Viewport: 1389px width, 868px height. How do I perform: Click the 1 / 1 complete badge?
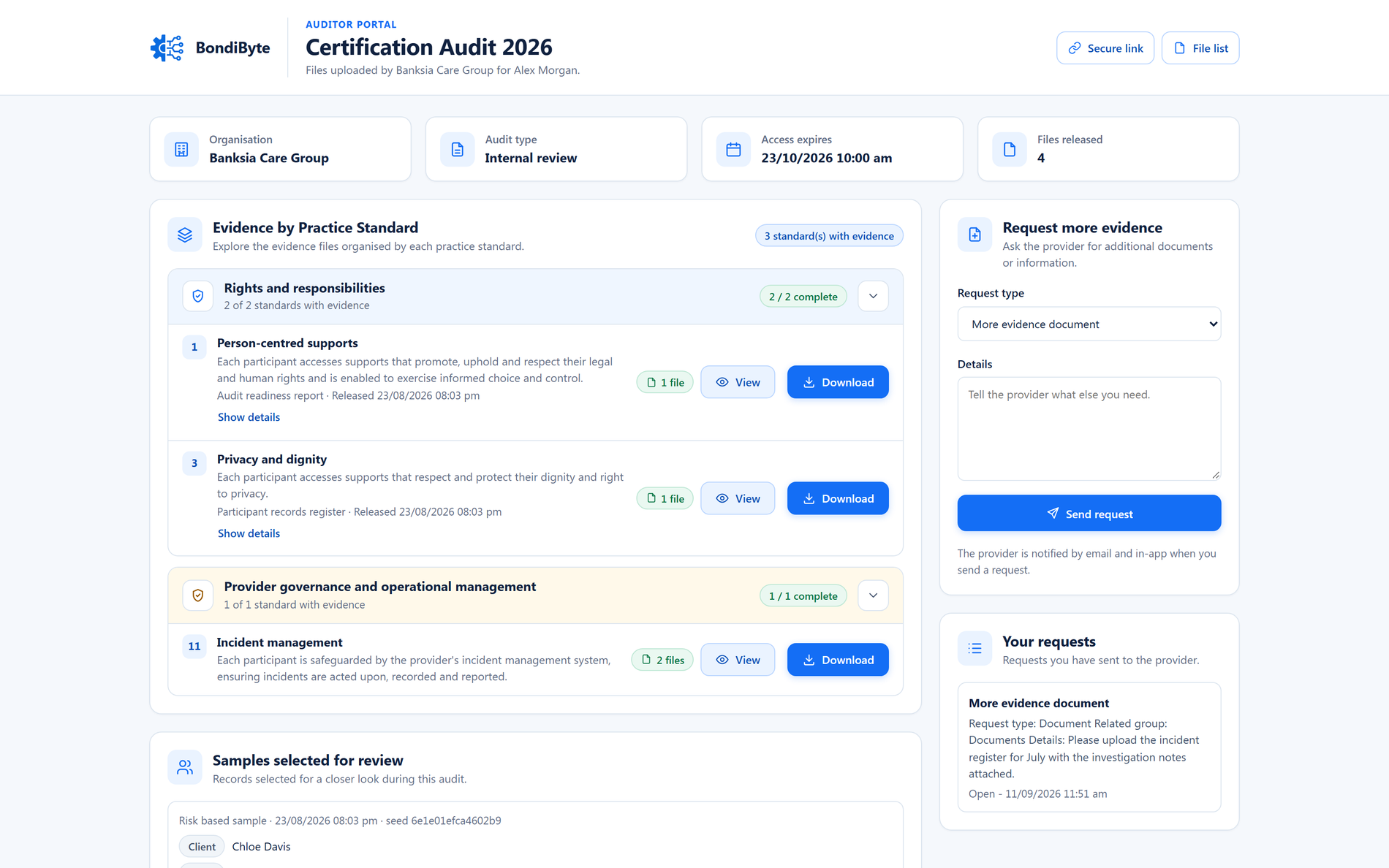pyautogui.click(x=803, y=596)
